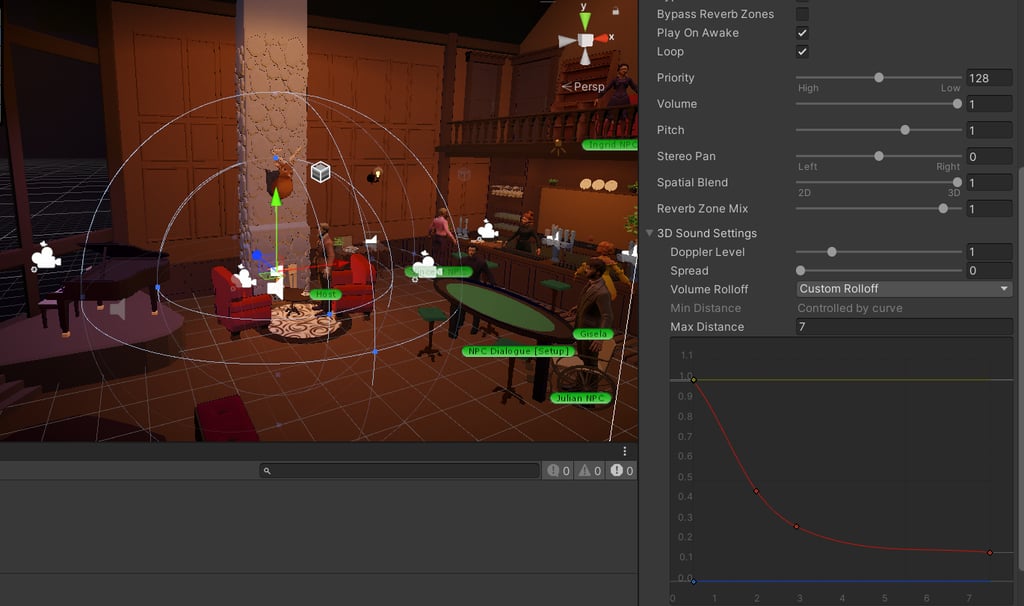Select the light bulb gizmo in scene
The width and height of the screenshot is (1024, 606).
click(375, 175)
